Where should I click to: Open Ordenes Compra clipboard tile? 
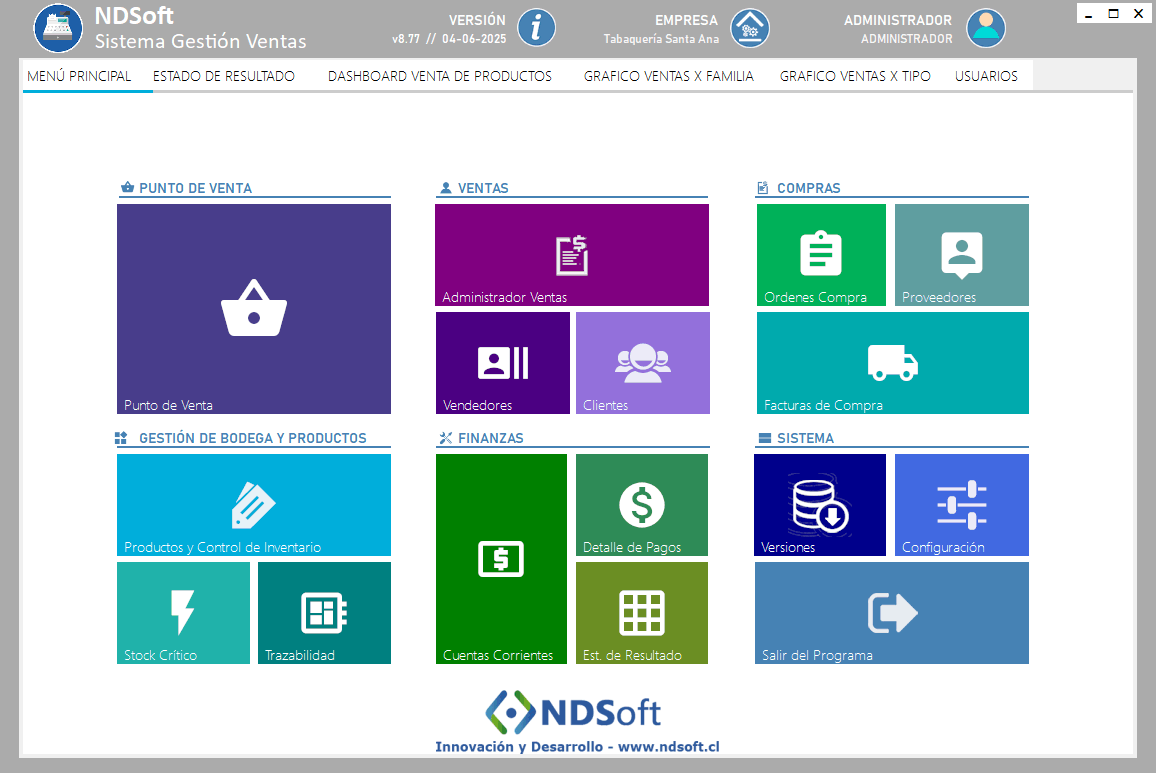pos(821,255)
